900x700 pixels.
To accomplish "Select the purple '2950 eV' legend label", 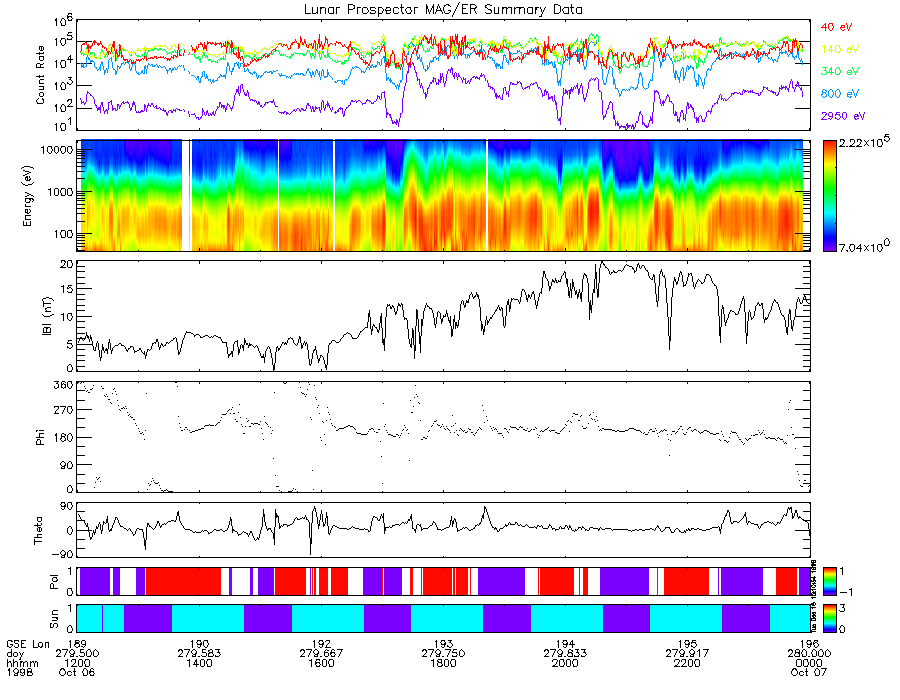I will coord(843,116).
